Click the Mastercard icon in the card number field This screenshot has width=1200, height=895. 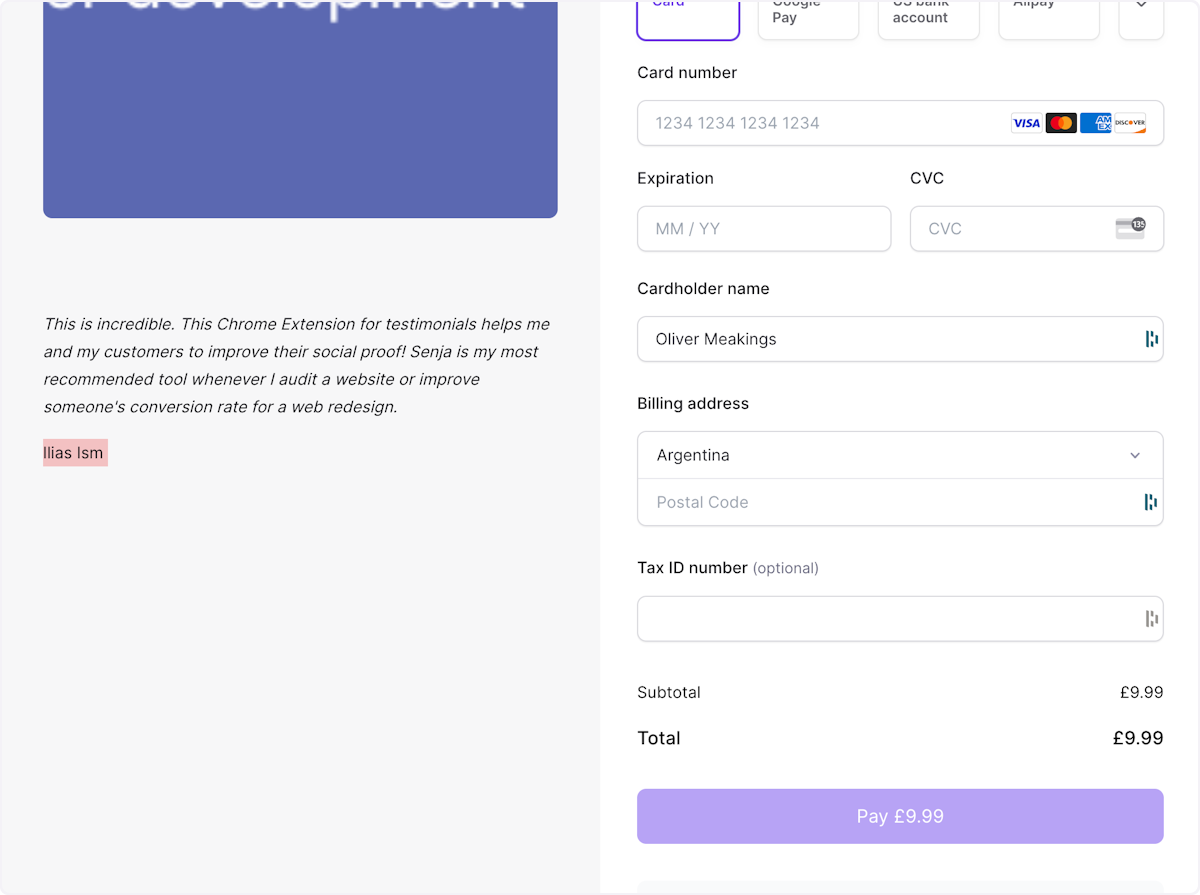click(1061, 122)
